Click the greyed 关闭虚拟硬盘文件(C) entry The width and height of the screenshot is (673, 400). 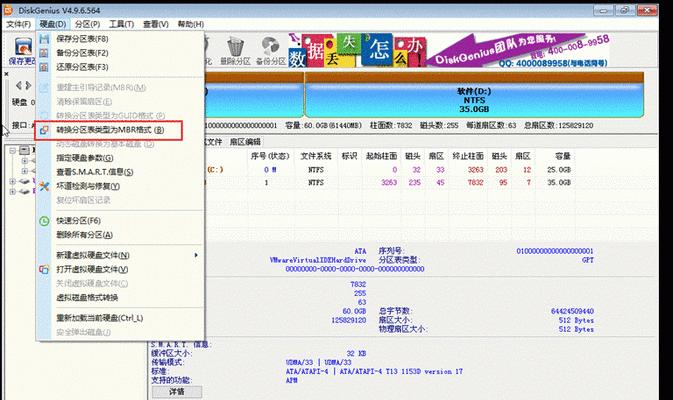pyautogui.click(x=92, y=283)
